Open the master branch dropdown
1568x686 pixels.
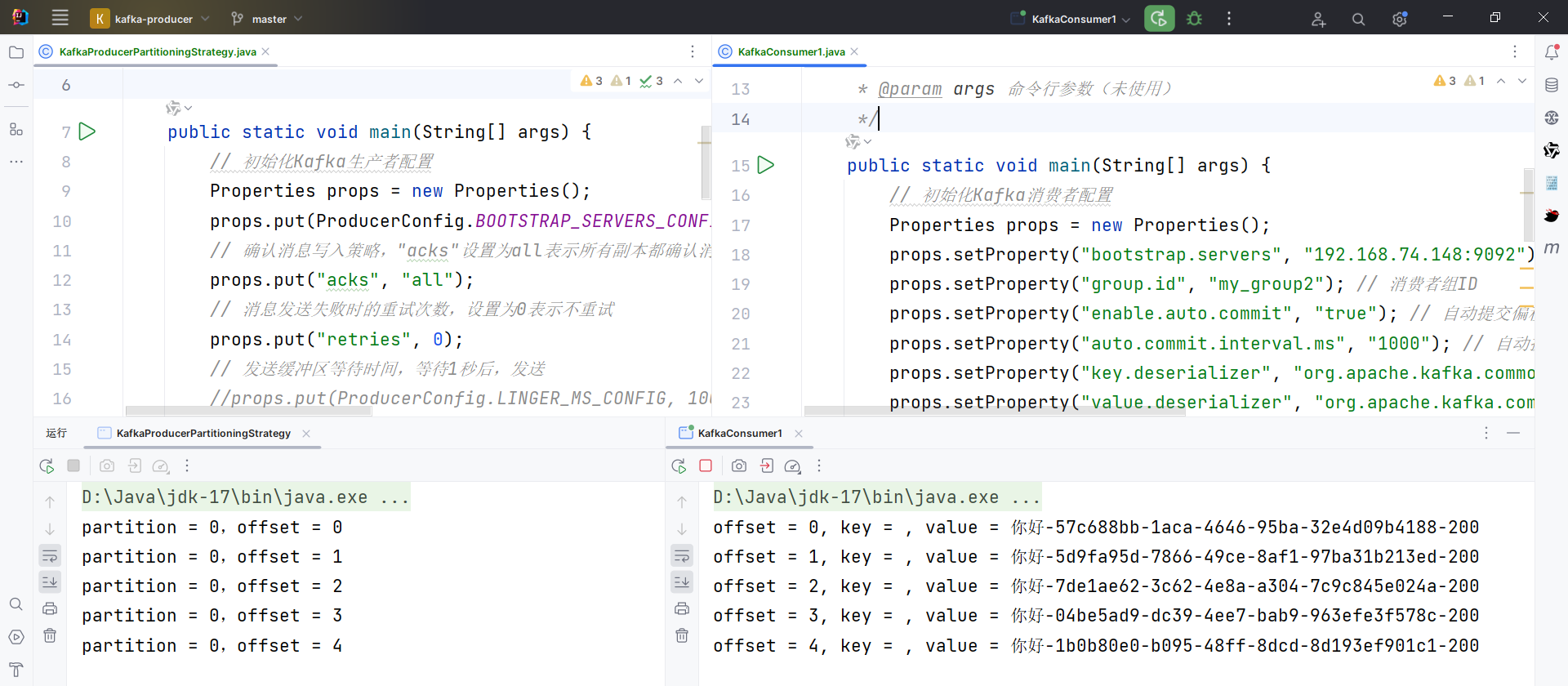266,19
